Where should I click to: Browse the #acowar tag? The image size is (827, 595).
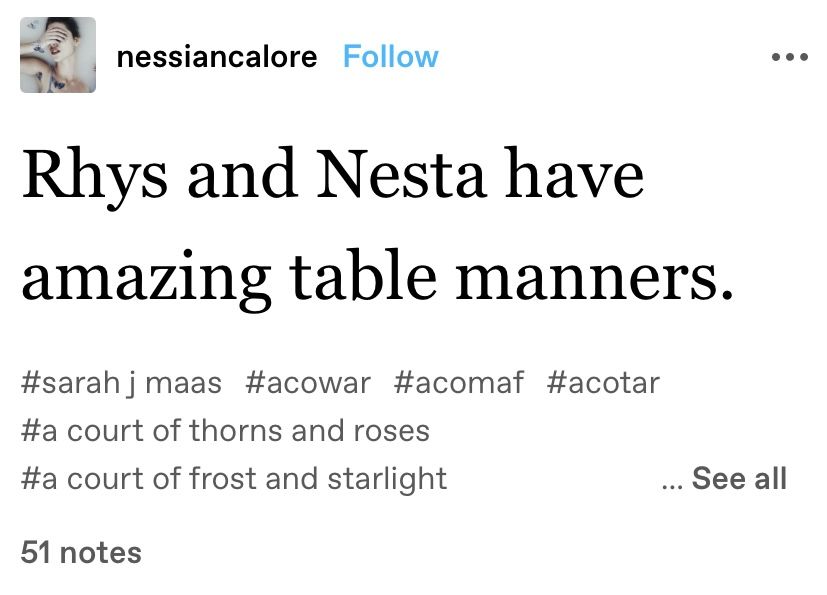307,382
